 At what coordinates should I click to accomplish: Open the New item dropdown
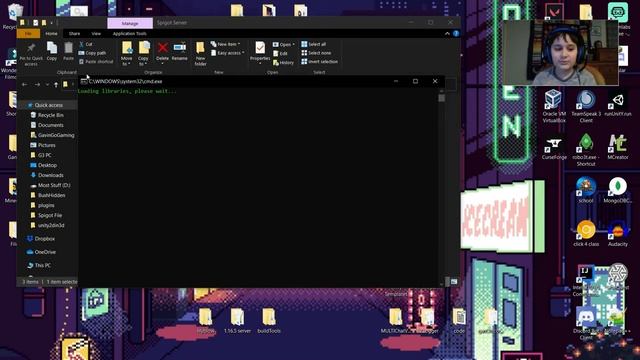[225, 44]
